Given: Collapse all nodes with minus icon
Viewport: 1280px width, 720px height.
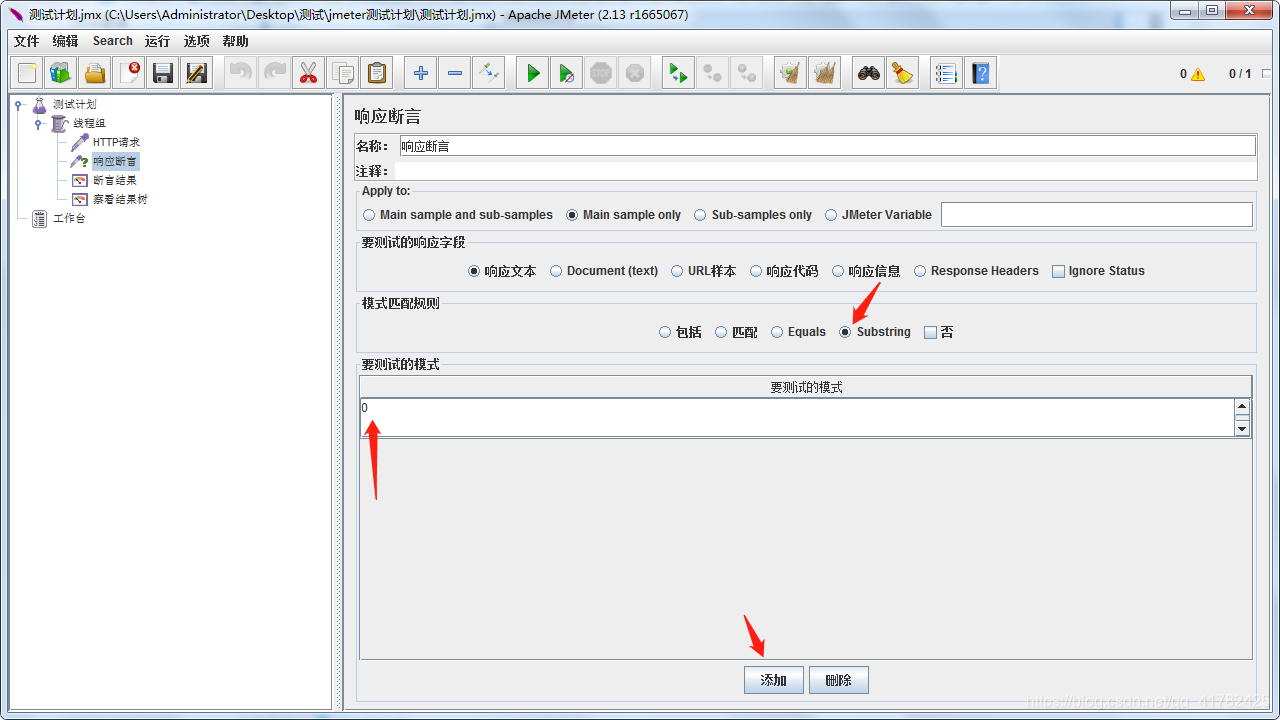Looking at the screenshot, I should pos(454,73).
